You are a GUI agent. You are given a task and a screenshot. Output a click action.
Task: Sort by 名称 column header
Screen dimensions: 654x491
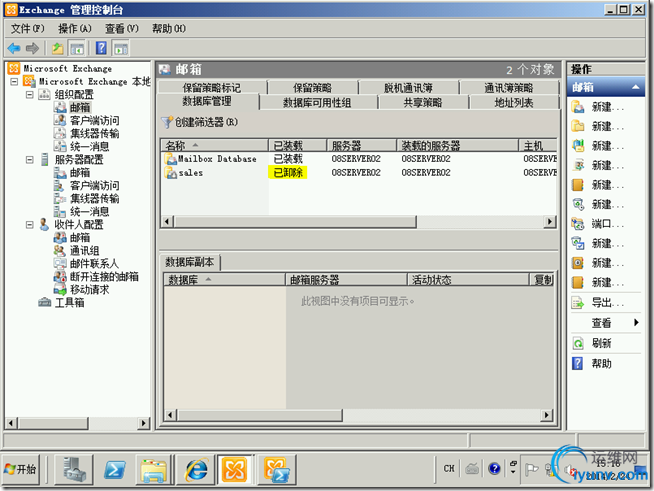214,146
